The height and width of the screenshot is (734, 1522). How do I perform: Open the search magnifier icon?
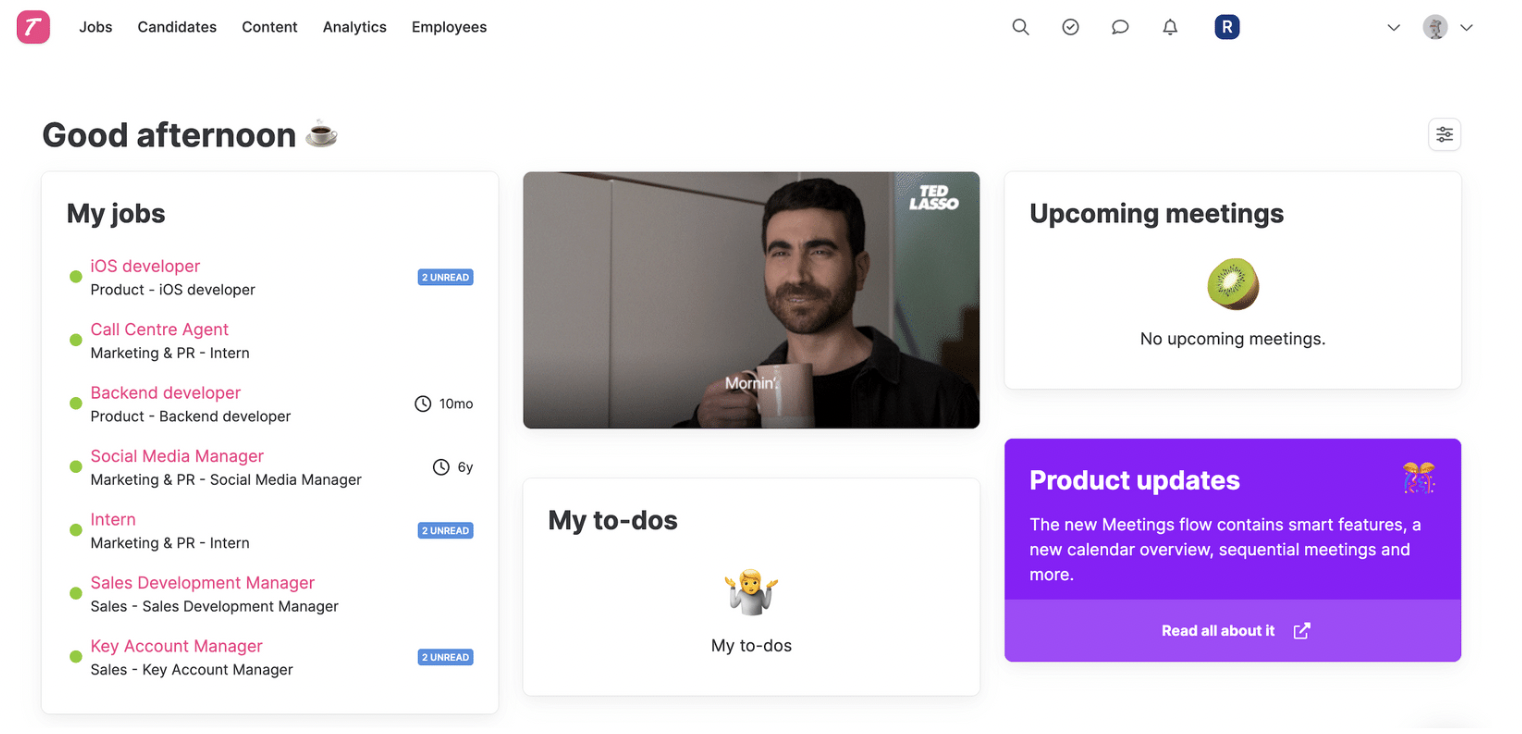(1020, 28)
